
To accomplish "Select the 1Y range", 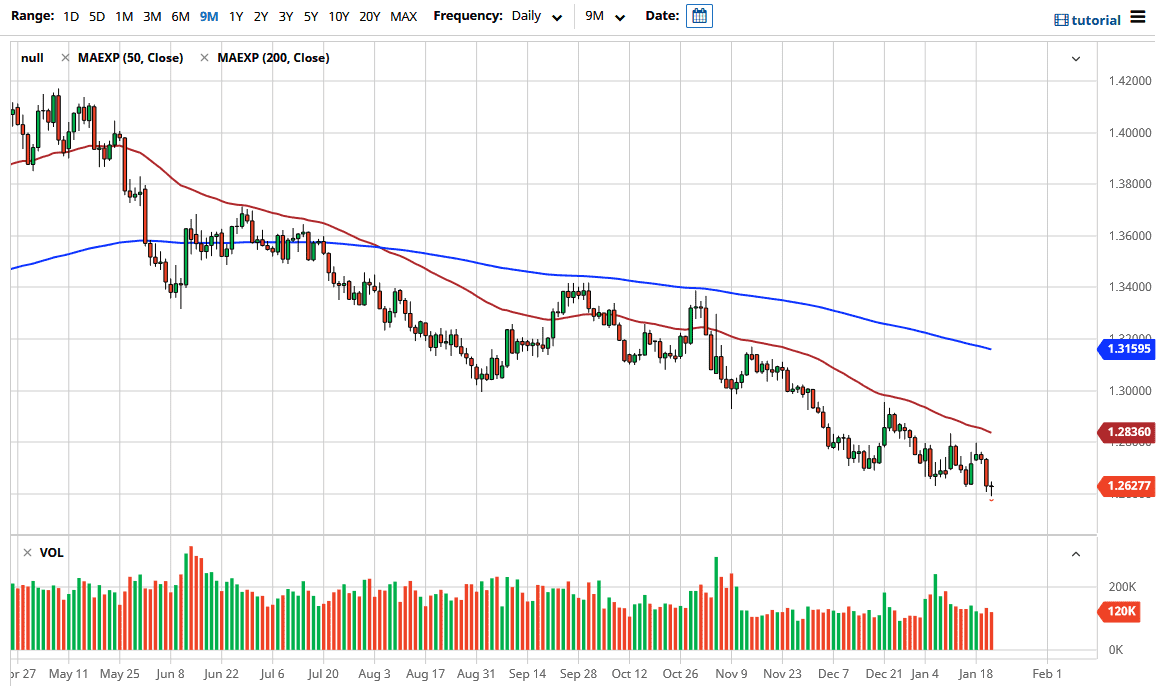I will pyautogui.click(x=236, y=16).
